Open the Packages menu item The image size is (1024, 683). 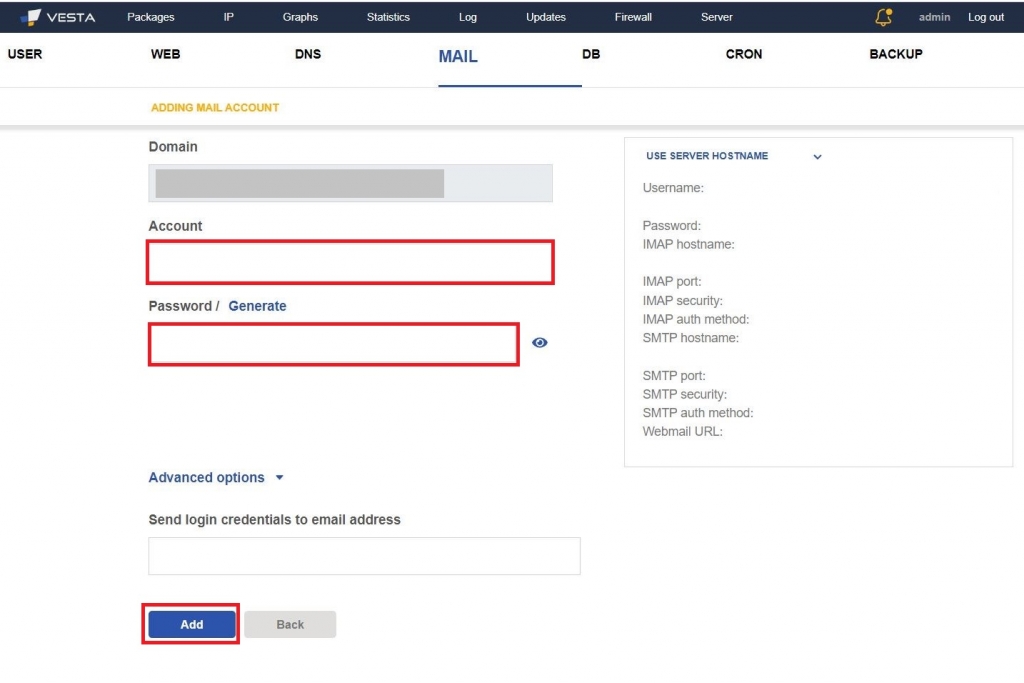pyautogui.click(x=151, y=17)
